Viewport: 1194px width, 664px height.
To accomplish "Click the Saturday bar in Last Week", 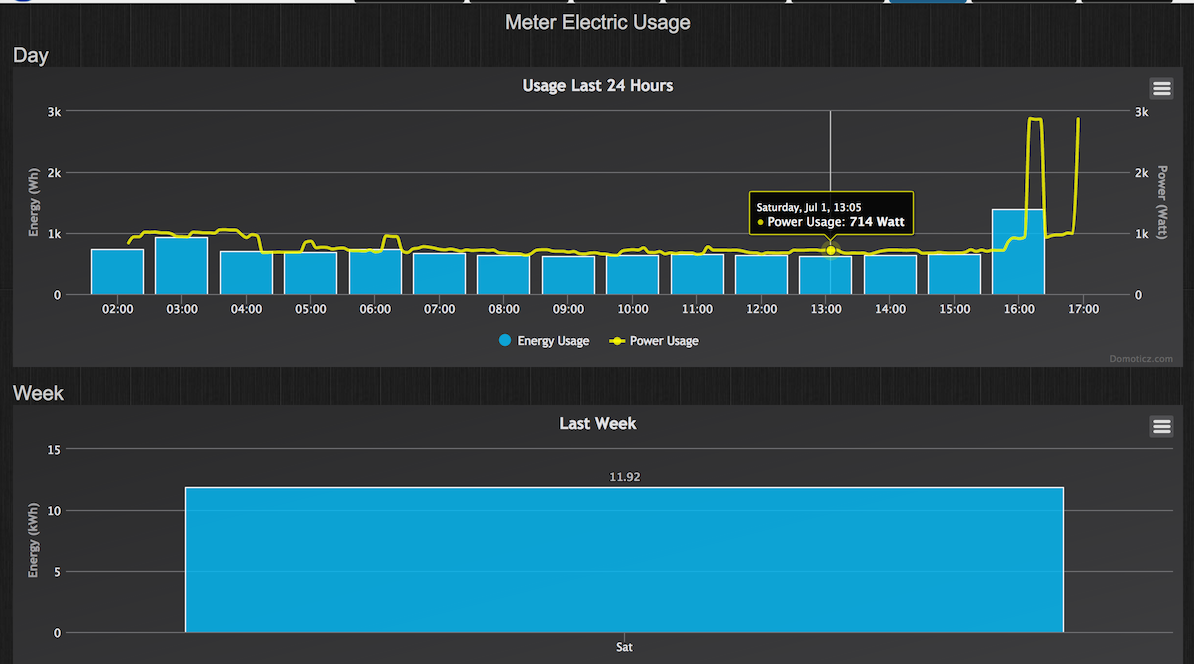I will (x=624, y=560).
